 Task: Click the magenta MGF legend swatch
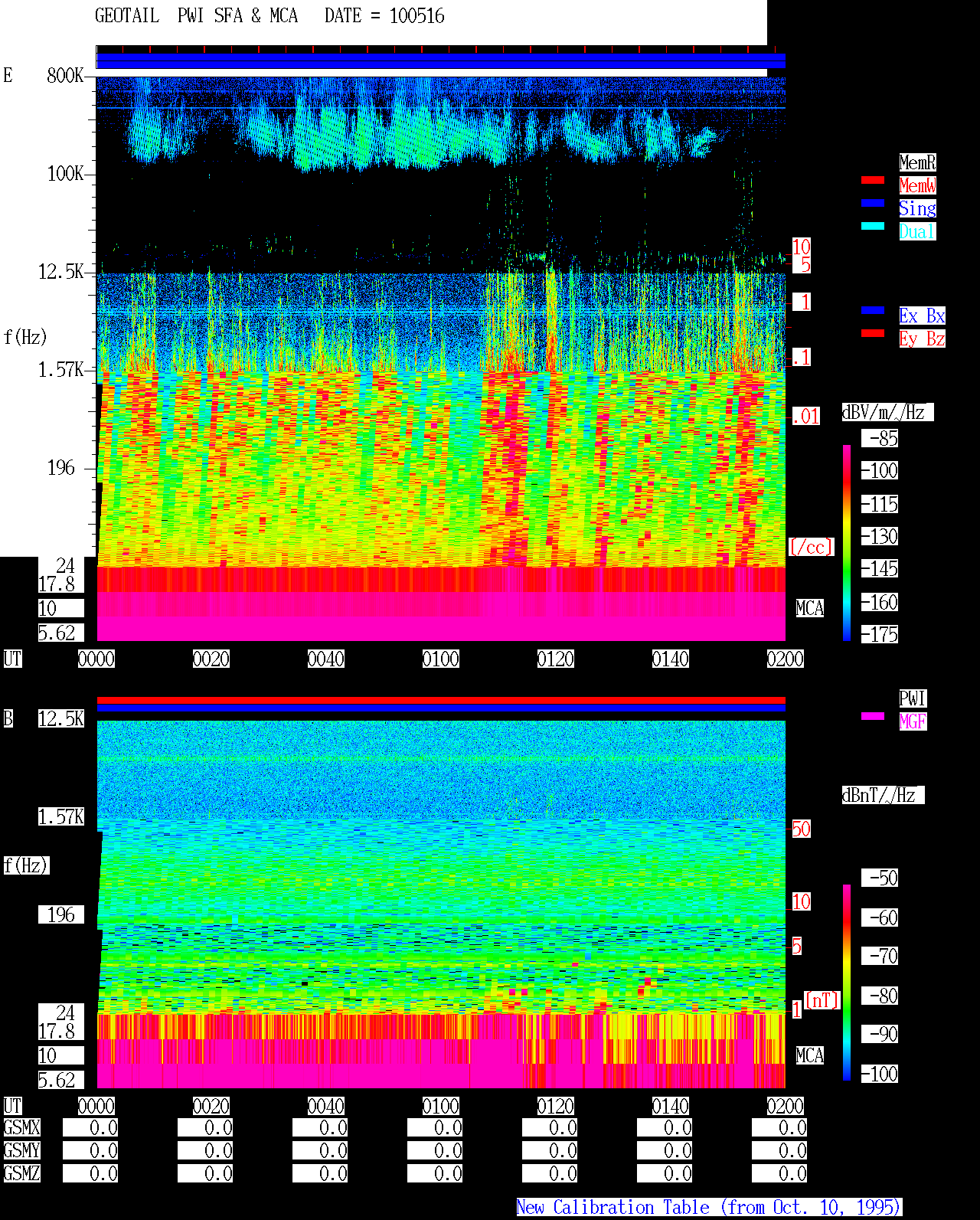pyautogui.click(x=873, y=716)
